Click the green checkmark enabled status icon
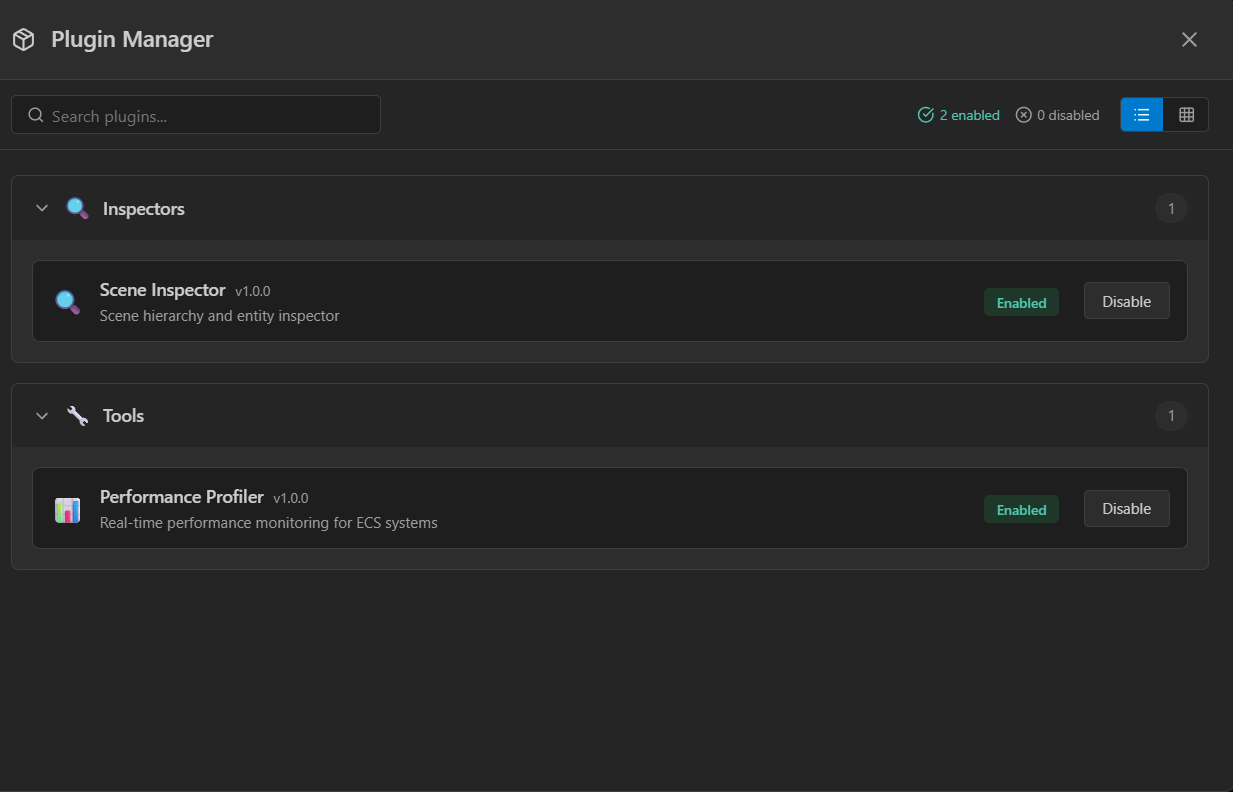Screen dimensions: 1233x792 point(925,114)
